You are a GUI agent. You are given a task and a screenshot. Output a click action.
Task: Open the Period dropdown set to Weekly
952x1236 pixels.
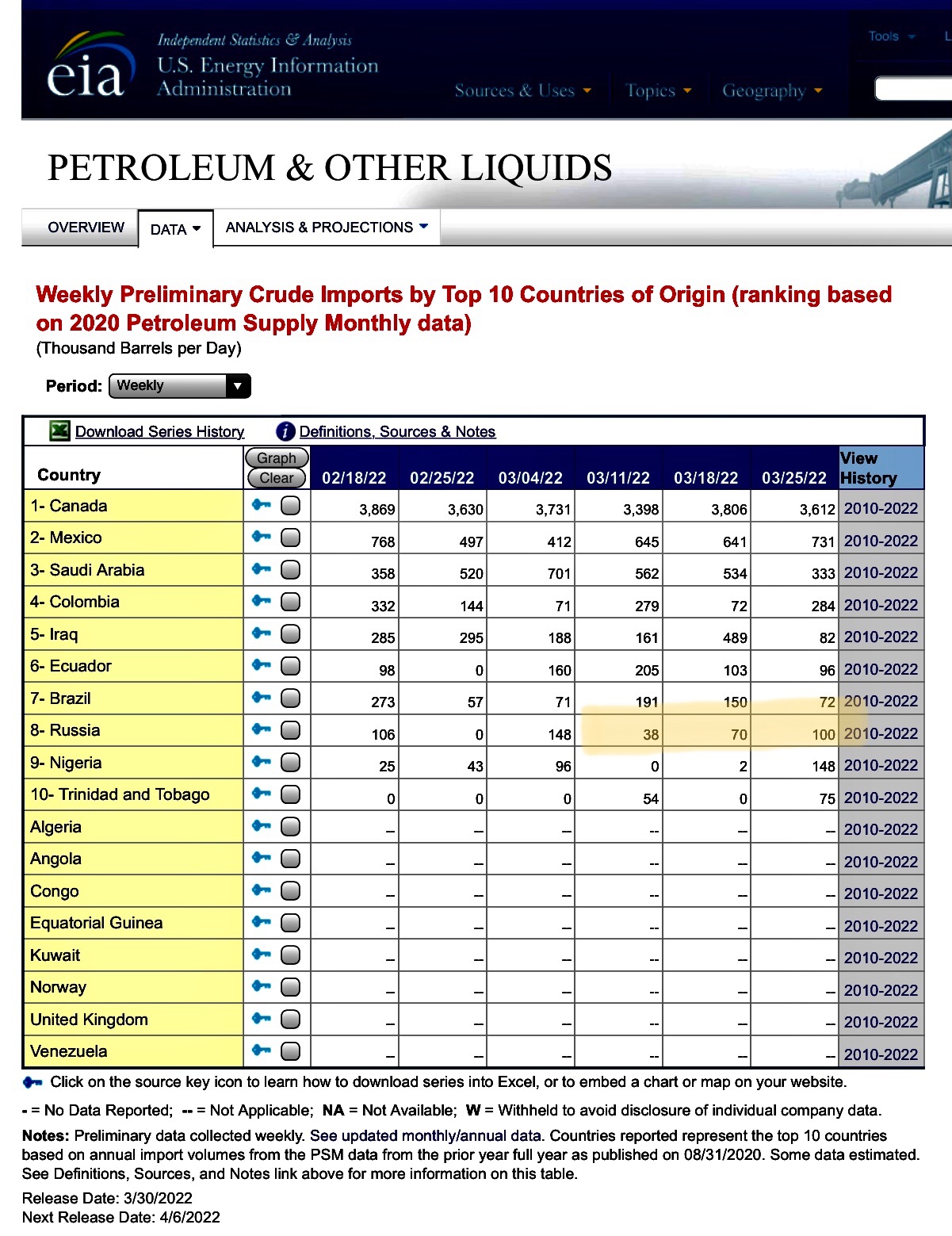(180, 386)
